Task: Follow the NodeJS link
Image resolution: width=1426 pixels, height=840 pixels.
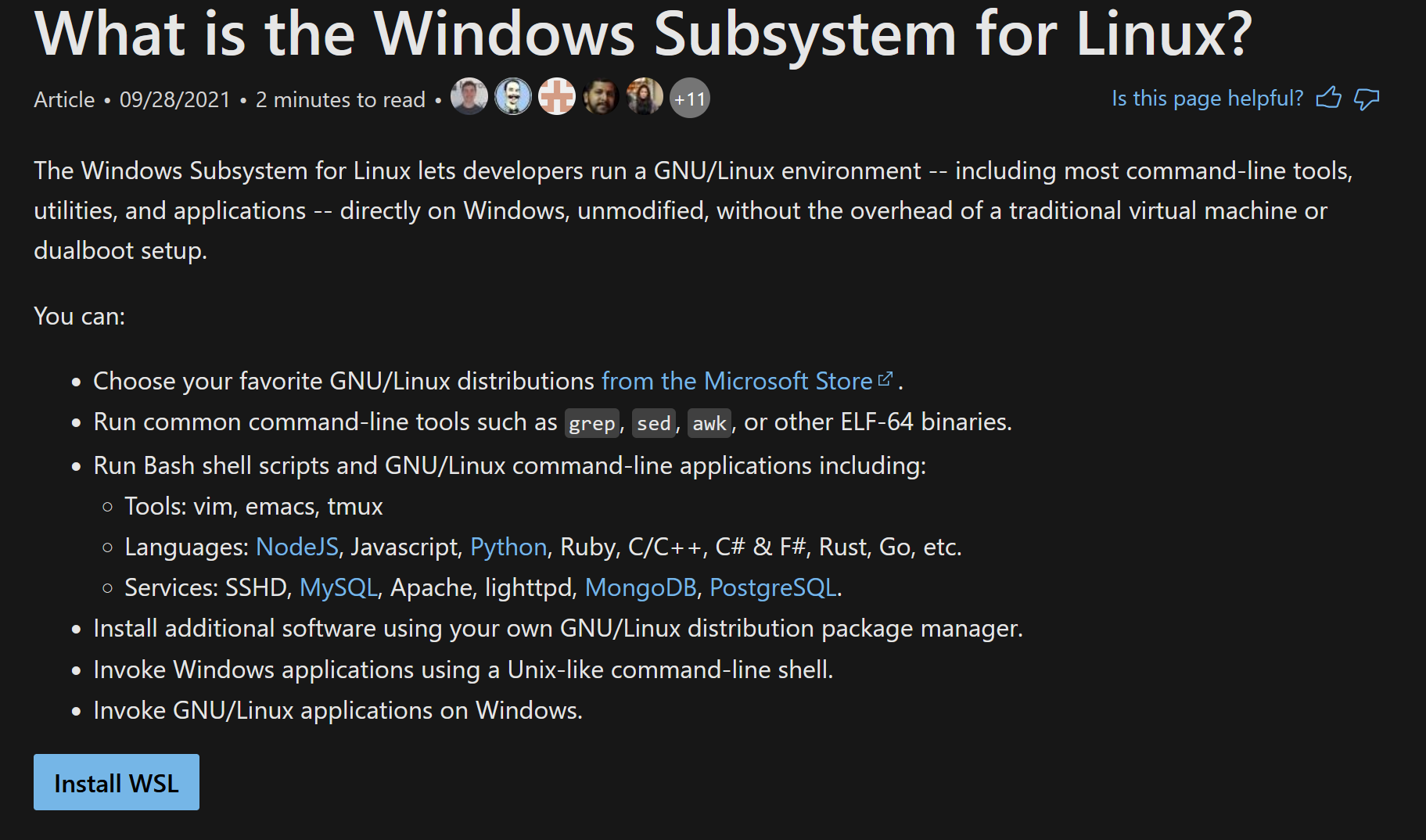Action: click(297, 547)
